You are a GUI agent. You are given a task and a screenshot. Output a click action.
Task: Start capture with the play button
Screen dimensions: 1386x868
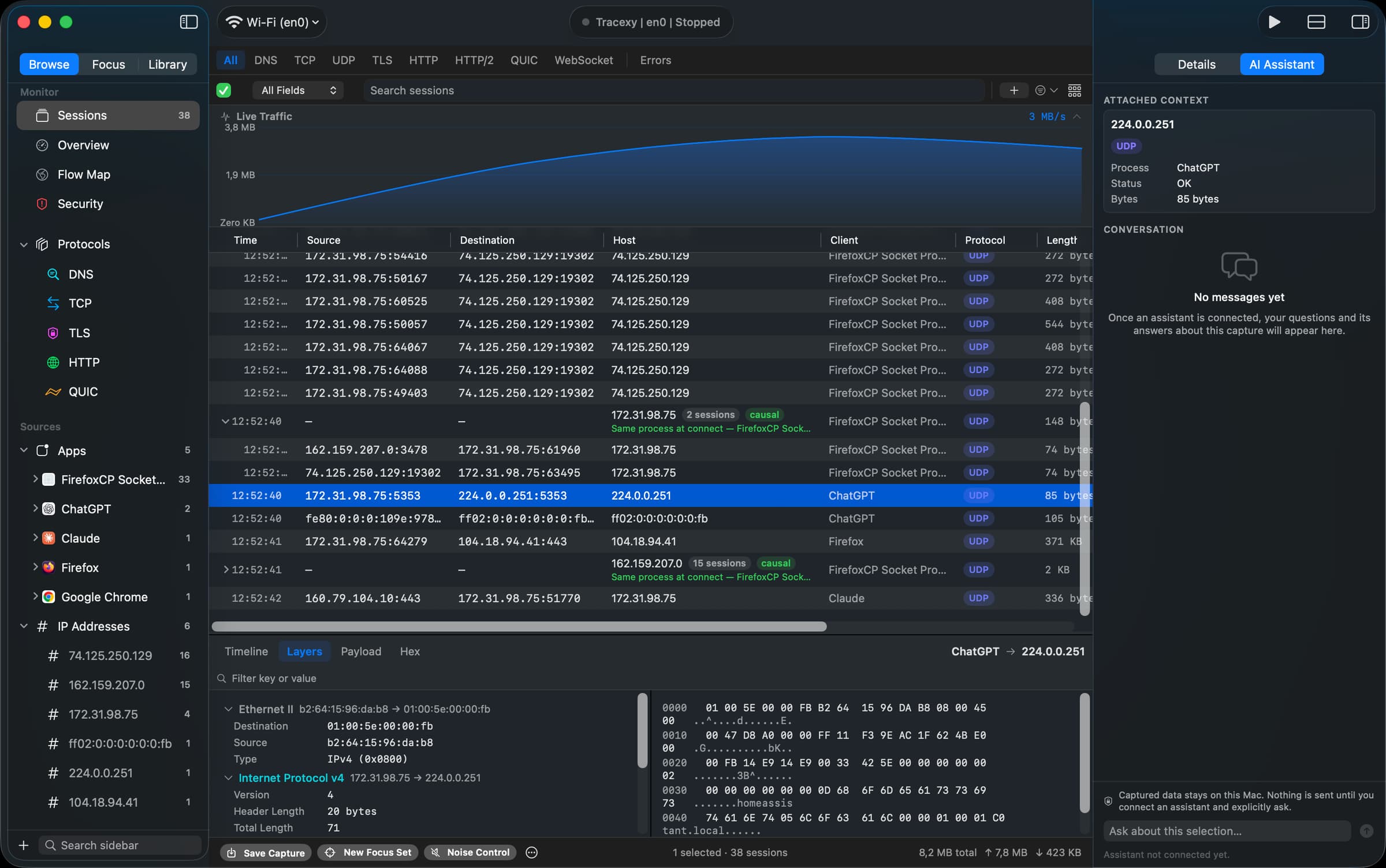[1274, 22]
